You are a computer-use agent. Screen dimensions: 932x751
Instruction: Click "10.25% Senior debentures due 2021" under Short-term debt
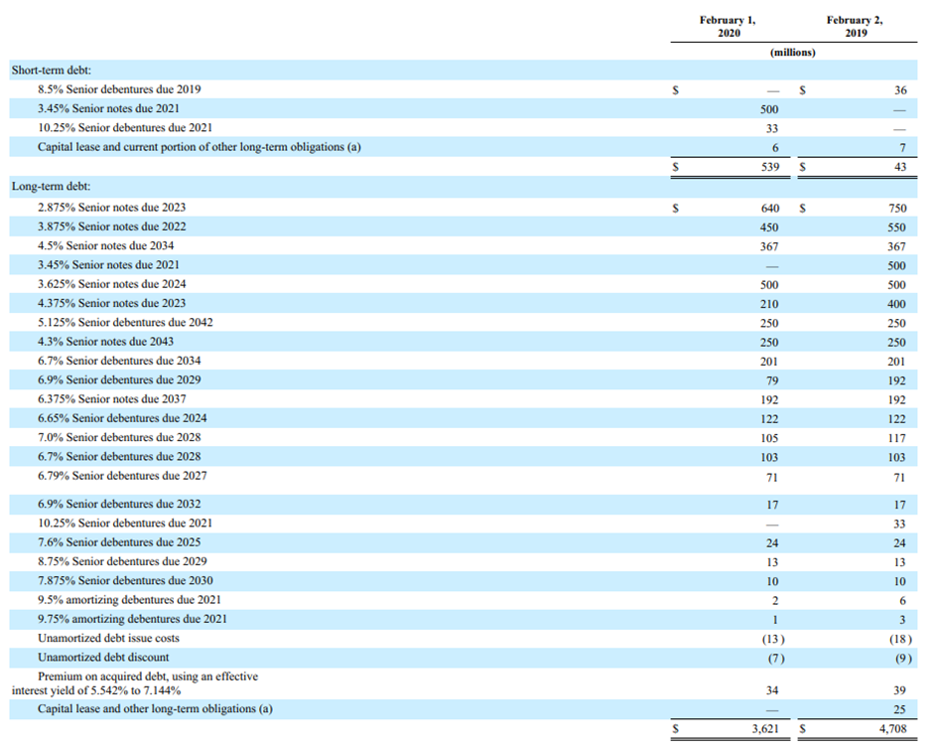tap(125, 128)
